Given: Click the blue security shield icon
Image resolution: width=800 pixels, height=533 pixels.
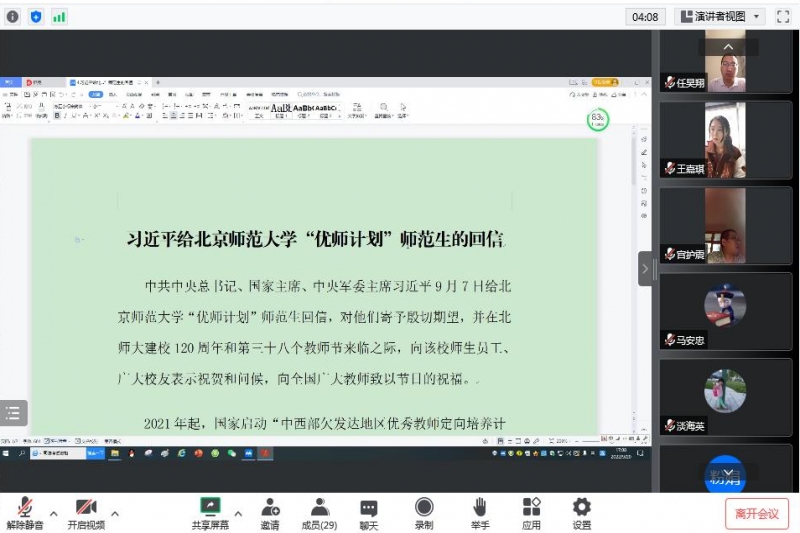Looking at the screenshot, I should click(36, 16).
